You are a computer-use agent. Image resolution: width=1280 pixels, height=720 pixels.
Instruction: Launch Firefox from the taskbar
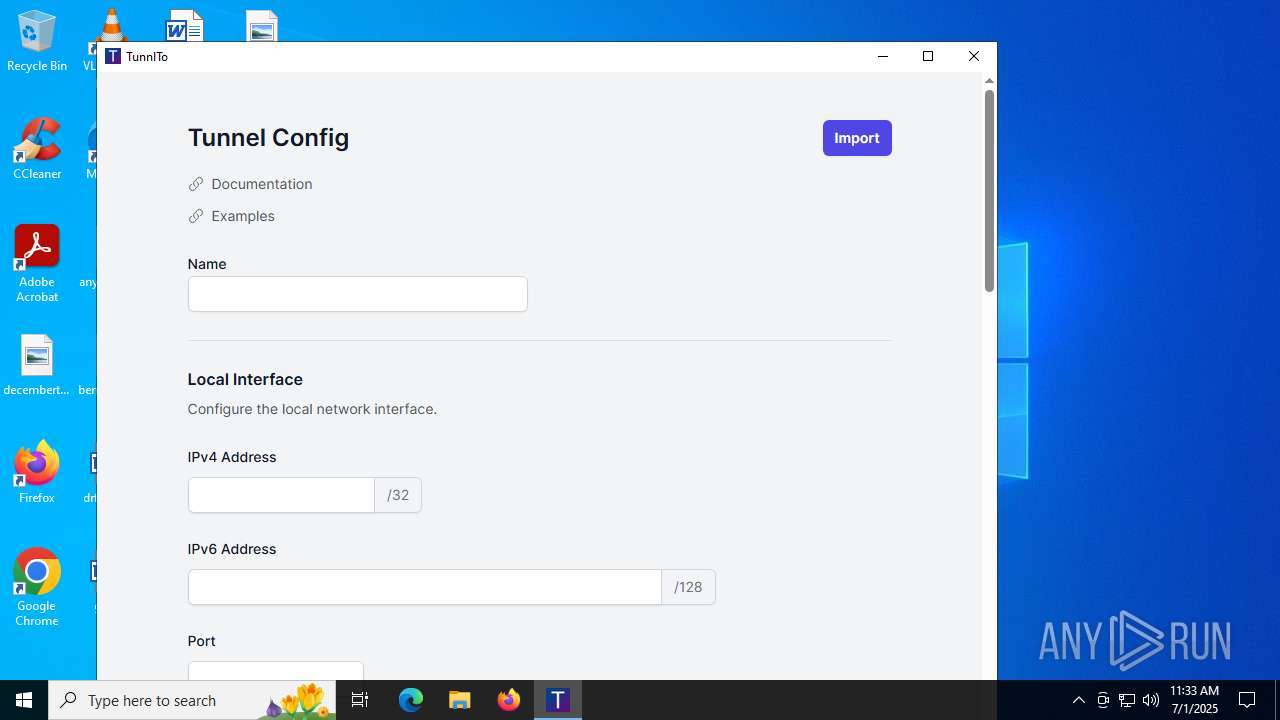point(509,700)
